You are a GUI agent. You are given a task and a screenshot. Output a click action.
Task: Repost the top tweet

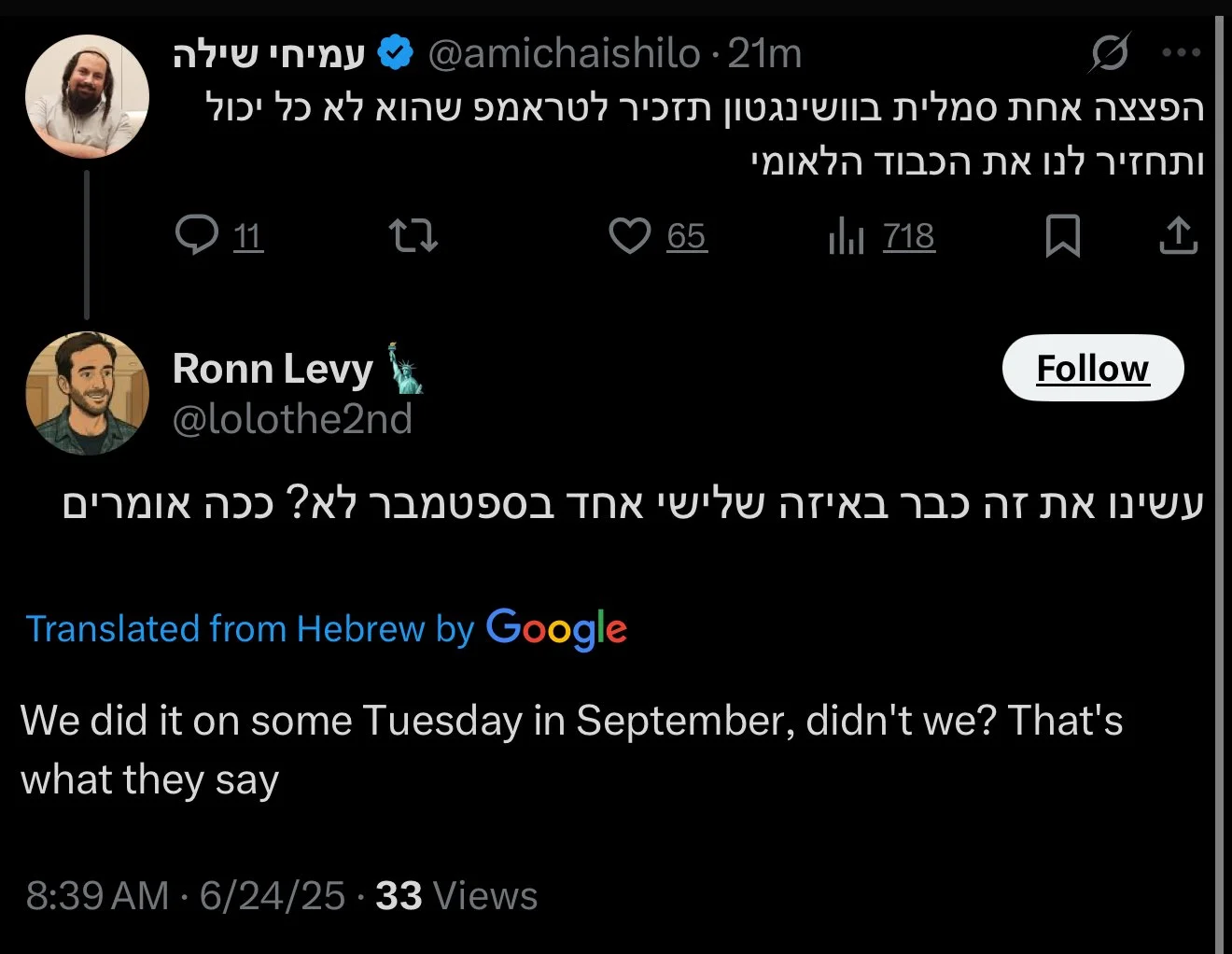click(x=413, y=235)
